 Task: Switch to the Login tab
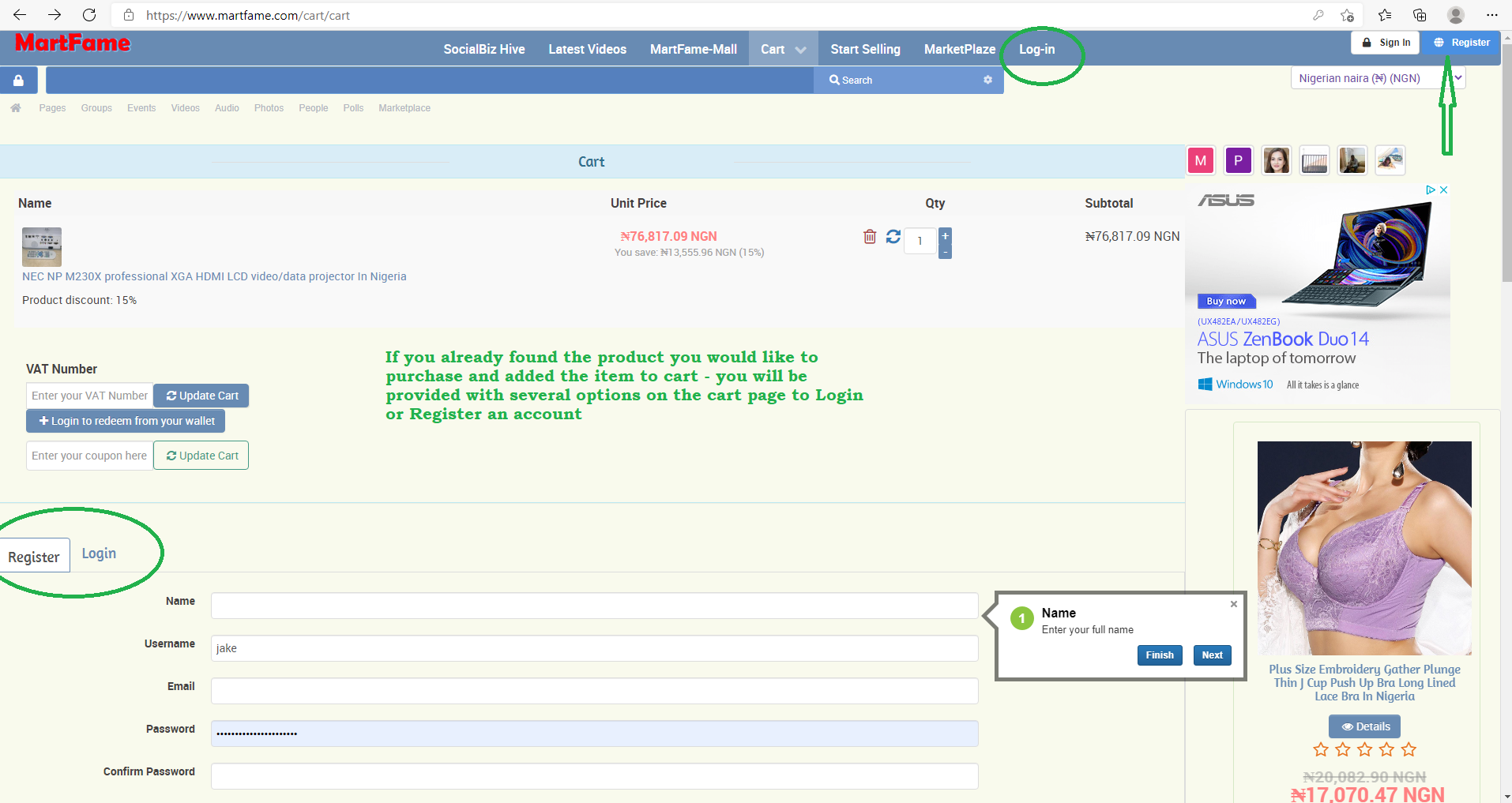click(x=99, y=553)
